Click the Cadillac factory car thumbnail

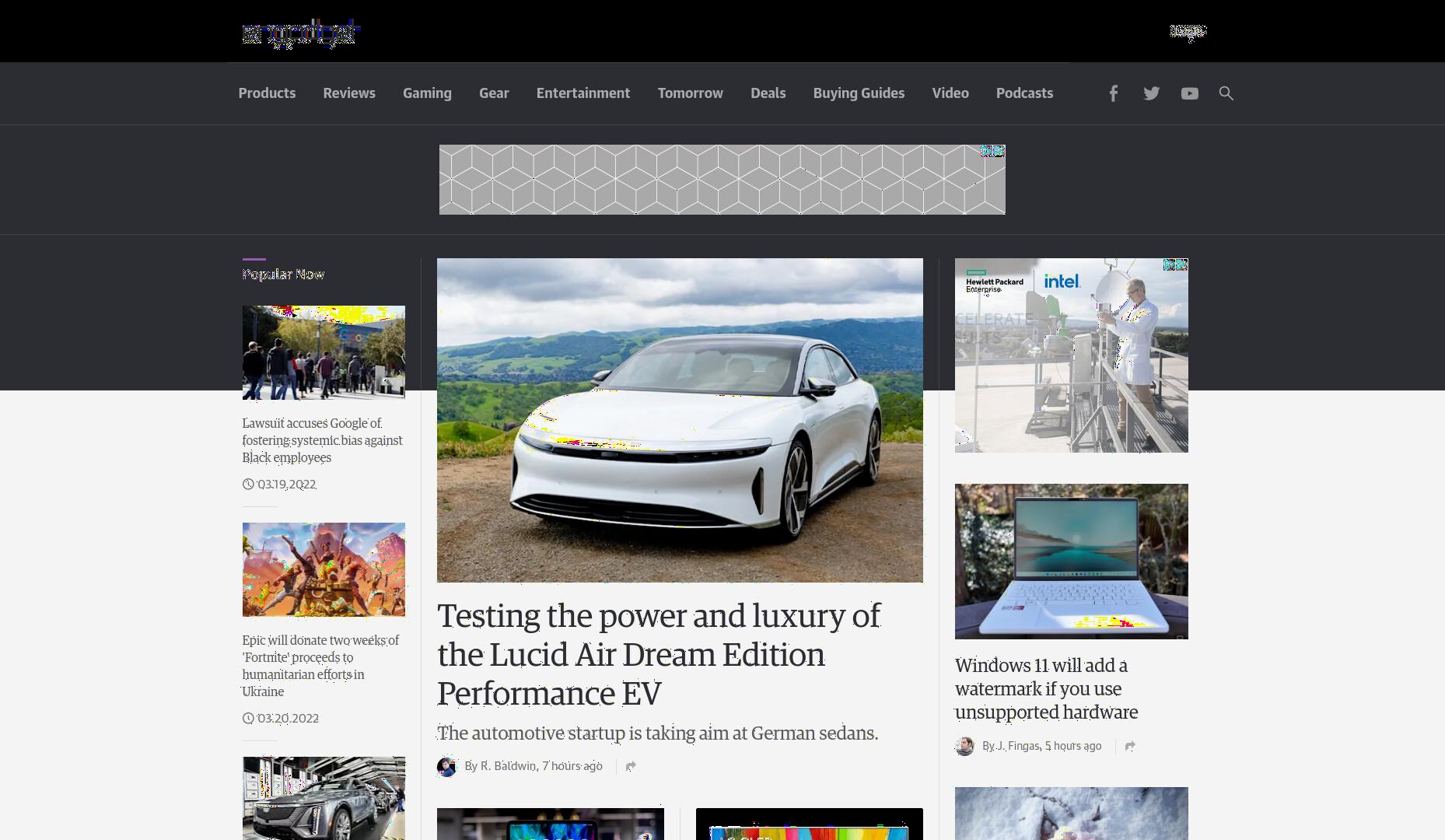324,798
